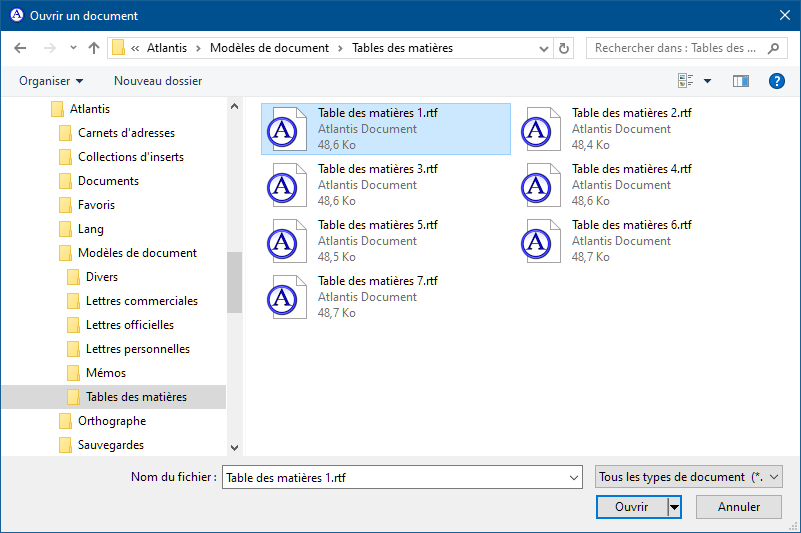Toggle the preview pane icon
Viewport: 801px width, 533px height.
740,81
